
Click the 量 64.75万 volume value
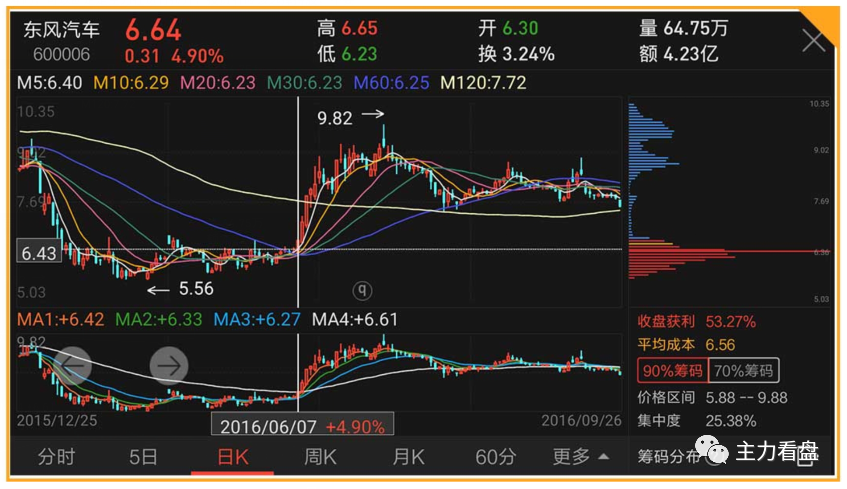coord(683,28)
